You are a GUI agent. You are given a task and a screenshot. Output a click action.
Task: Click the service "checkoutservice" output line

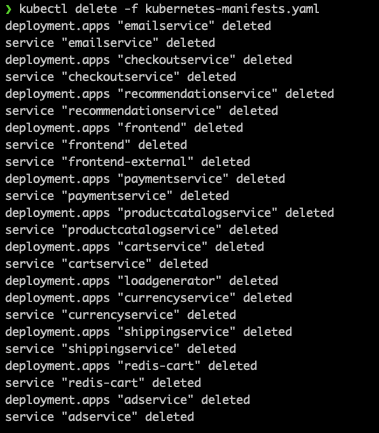point(121,77)
